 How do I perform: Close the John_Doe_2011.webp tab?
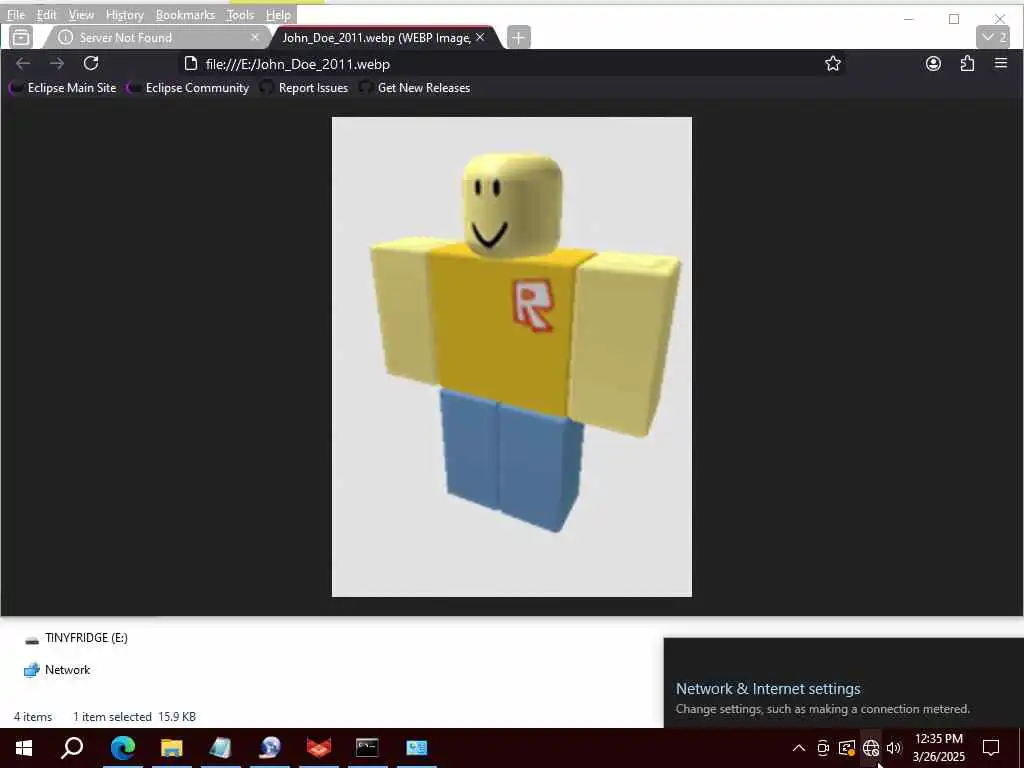tap(480, 38)
